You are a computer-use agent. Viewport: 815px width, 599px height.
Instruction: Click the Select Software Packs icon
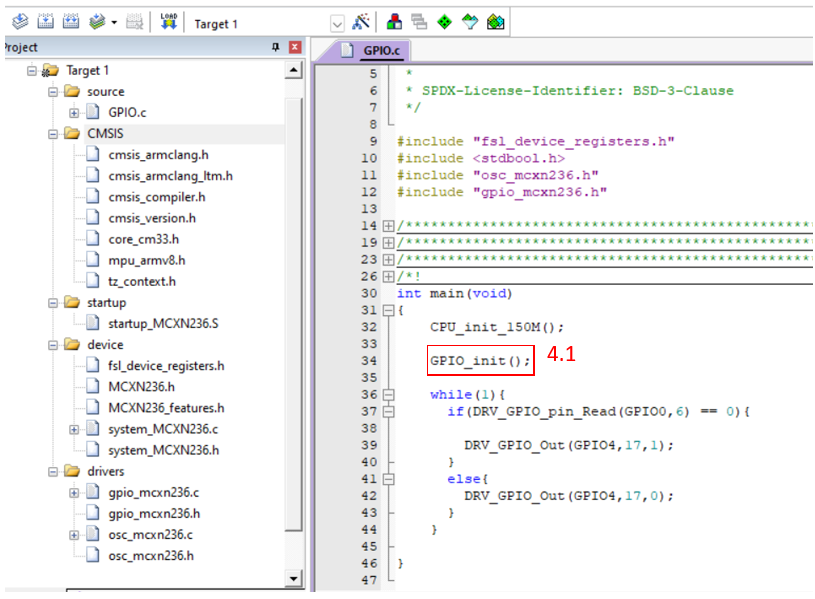pos(470,22)
